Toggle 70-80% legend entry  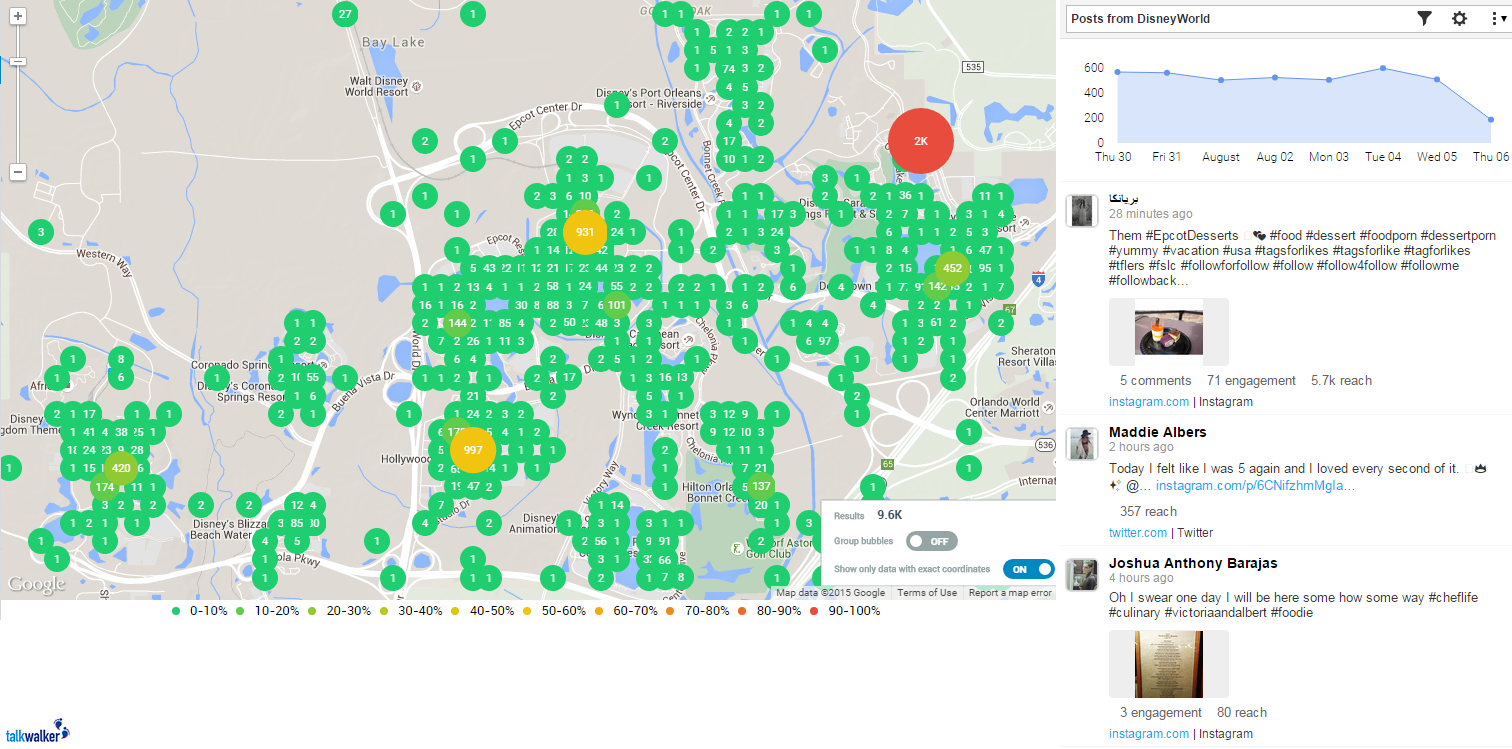point(699,610)
